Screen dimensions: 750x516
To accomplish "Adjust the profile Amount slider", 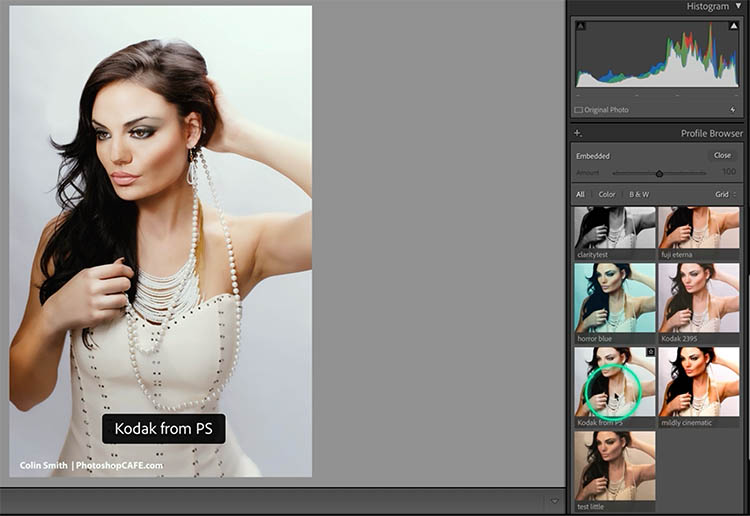I will pos(659,173).
